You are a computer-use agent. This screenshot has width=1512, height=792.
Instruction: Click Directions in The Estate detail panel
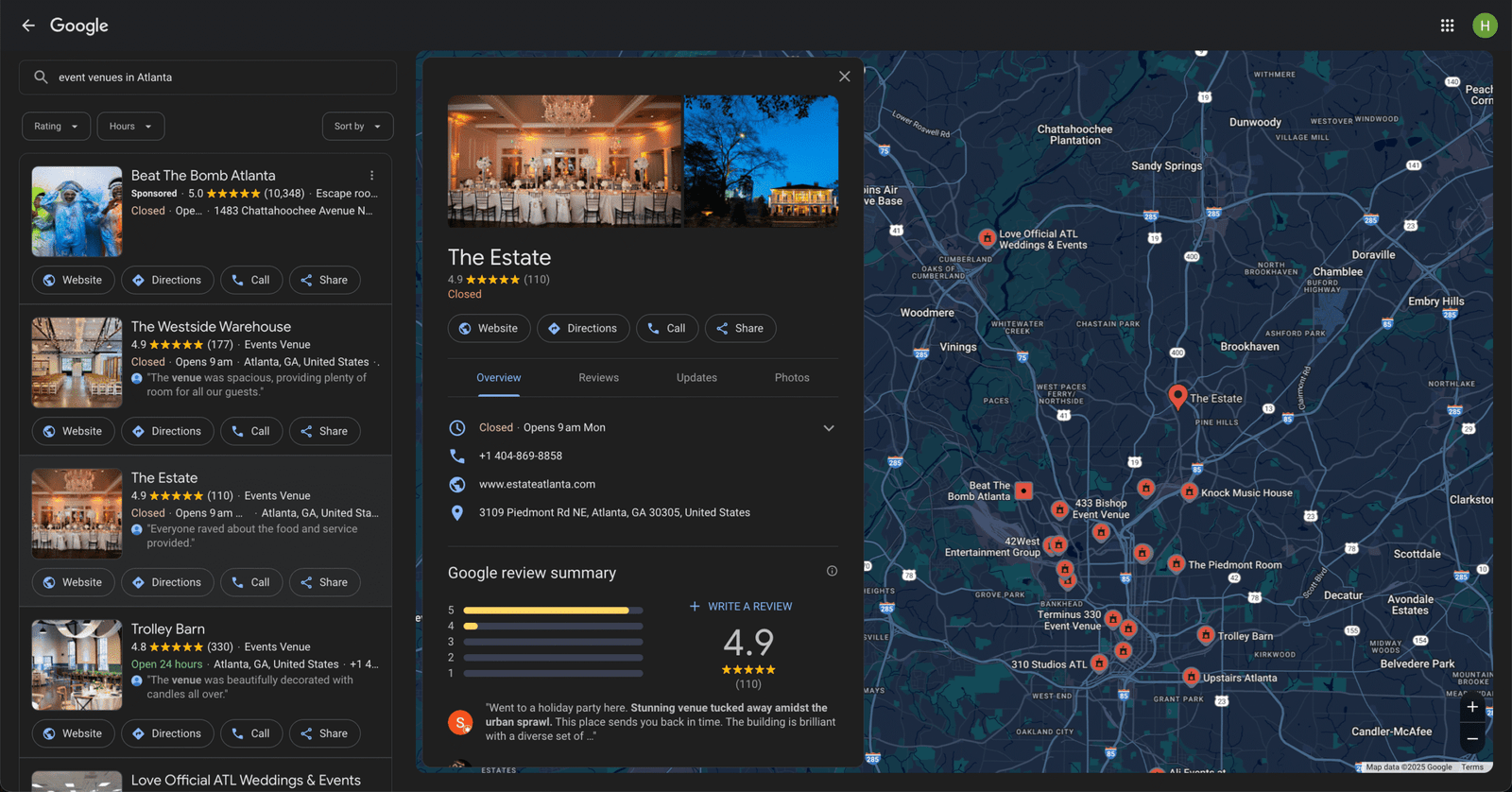(583, 328)
